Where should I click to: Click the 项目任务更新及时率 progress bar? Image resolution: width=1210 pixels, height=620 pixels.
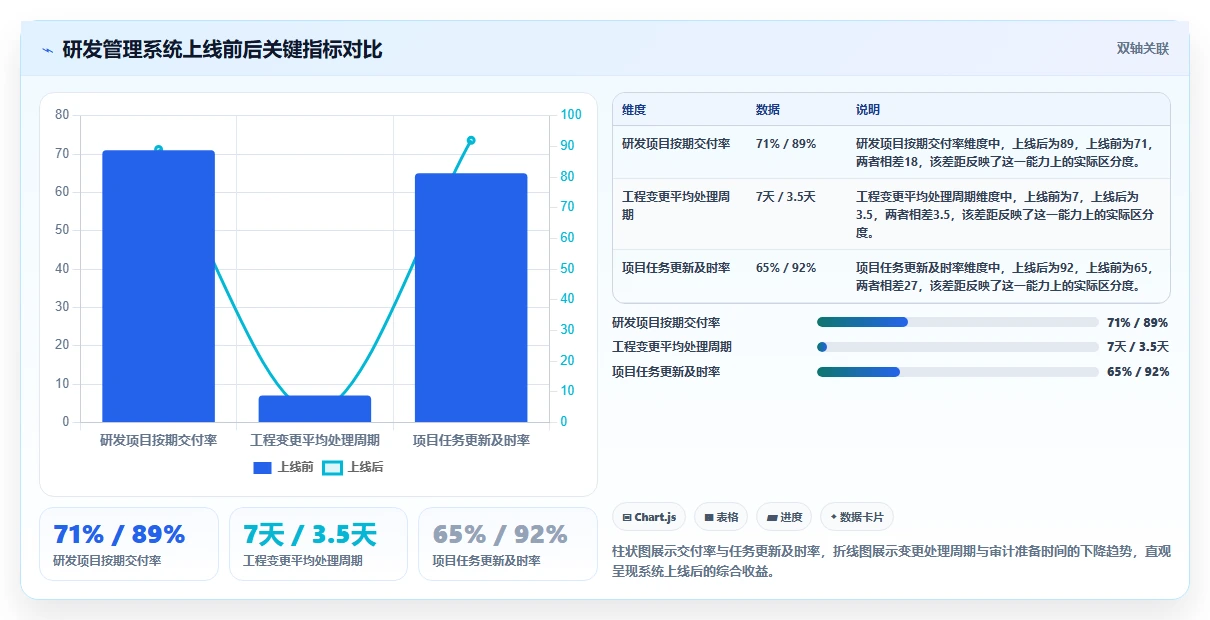957,372
